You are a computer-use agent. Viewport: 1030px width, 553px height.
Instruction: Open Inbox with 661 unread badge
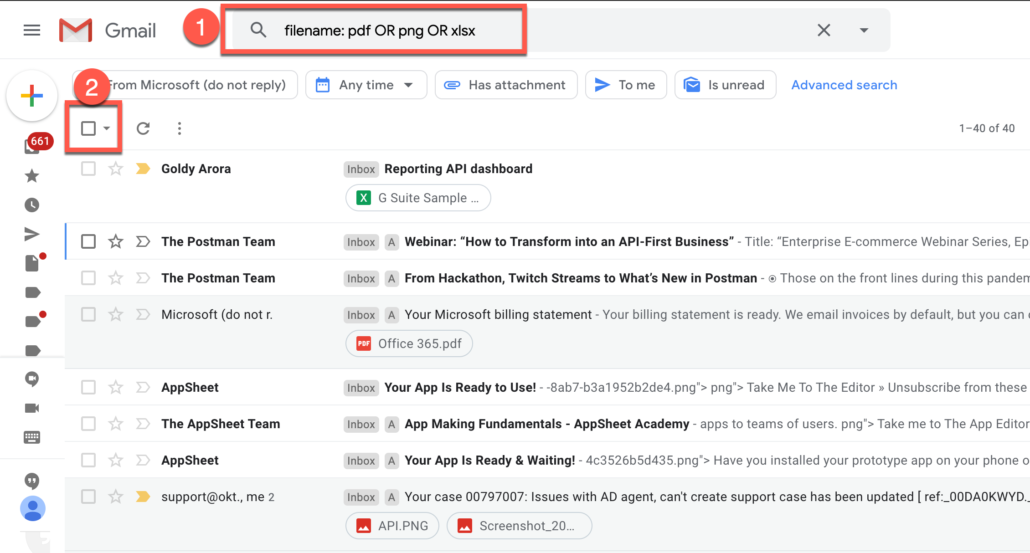coord(37,144)
